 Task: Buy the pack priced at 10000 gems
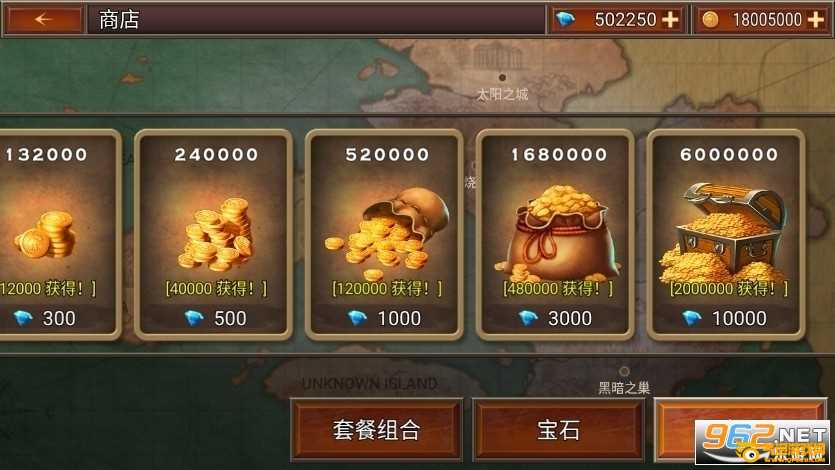[x=725, y=318]
